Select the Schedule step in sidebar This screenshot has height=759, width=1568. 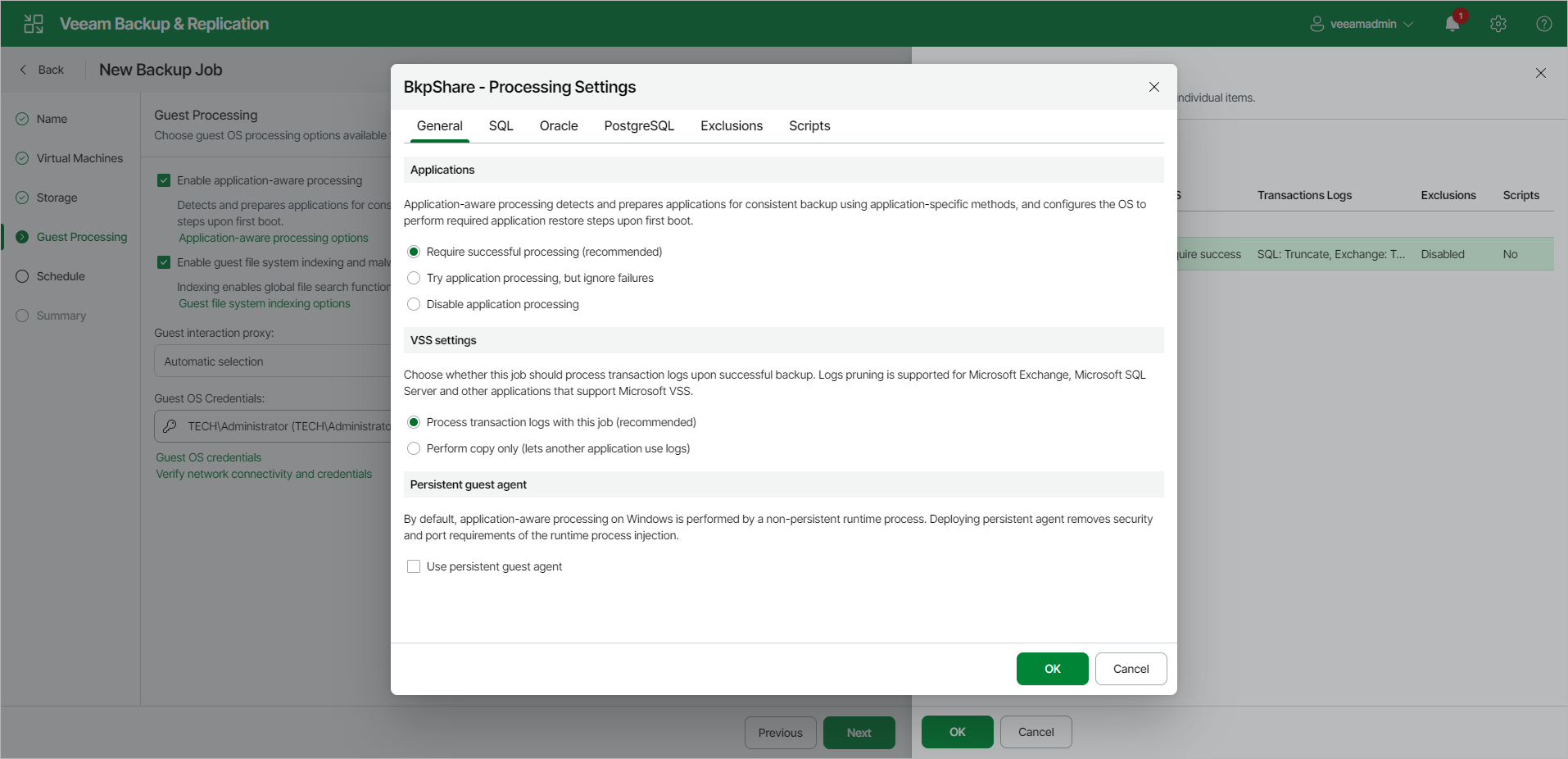click(x=59, y=276)
